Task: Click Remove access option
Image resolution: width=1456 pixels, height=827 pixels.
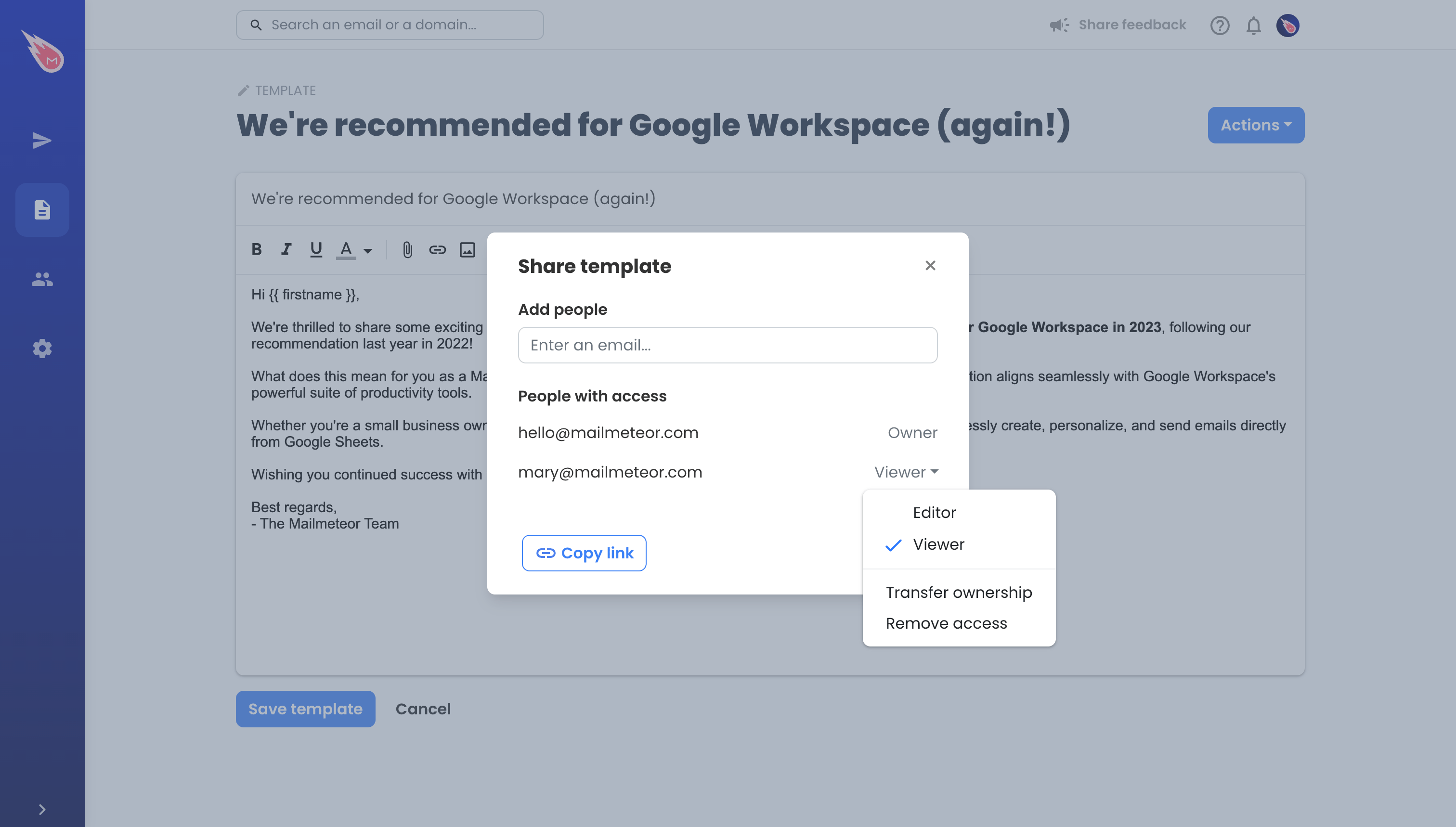Action: 947,623
